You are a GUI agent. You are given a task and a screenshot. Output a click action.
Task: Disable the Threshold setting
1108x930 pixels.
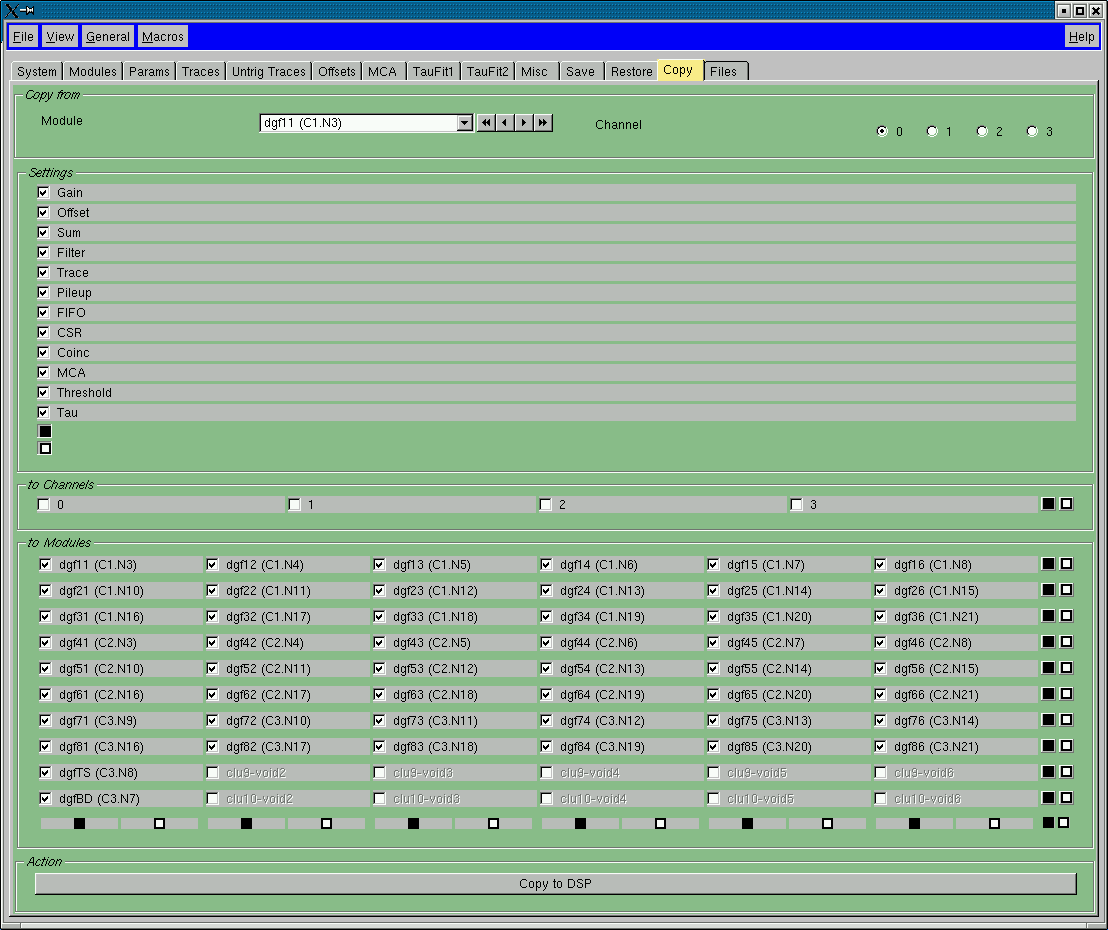coord(44,392)
